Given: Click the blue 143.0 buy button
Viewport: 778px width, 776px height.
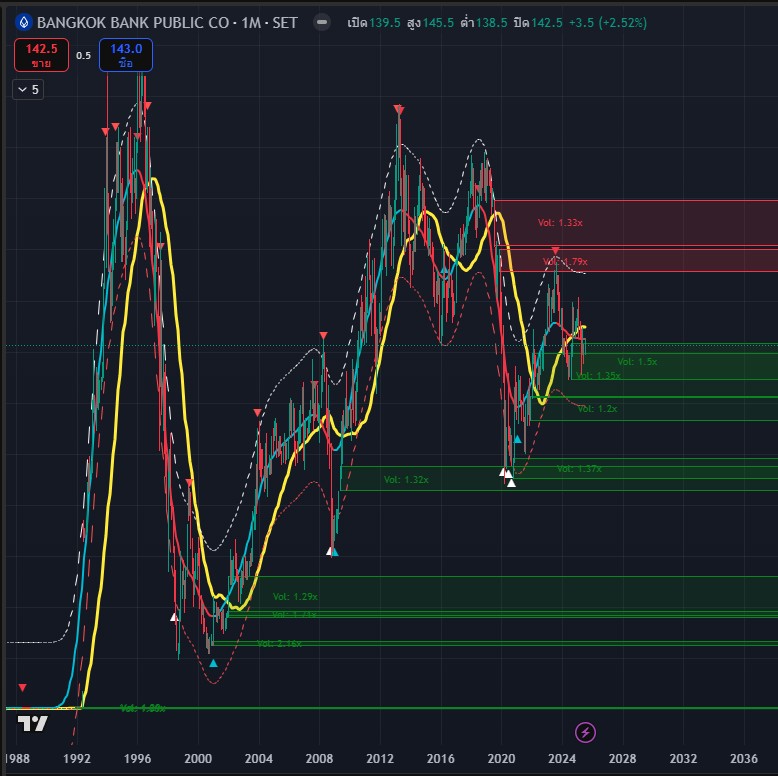Looking at the screenshot, I should point(126,55).
